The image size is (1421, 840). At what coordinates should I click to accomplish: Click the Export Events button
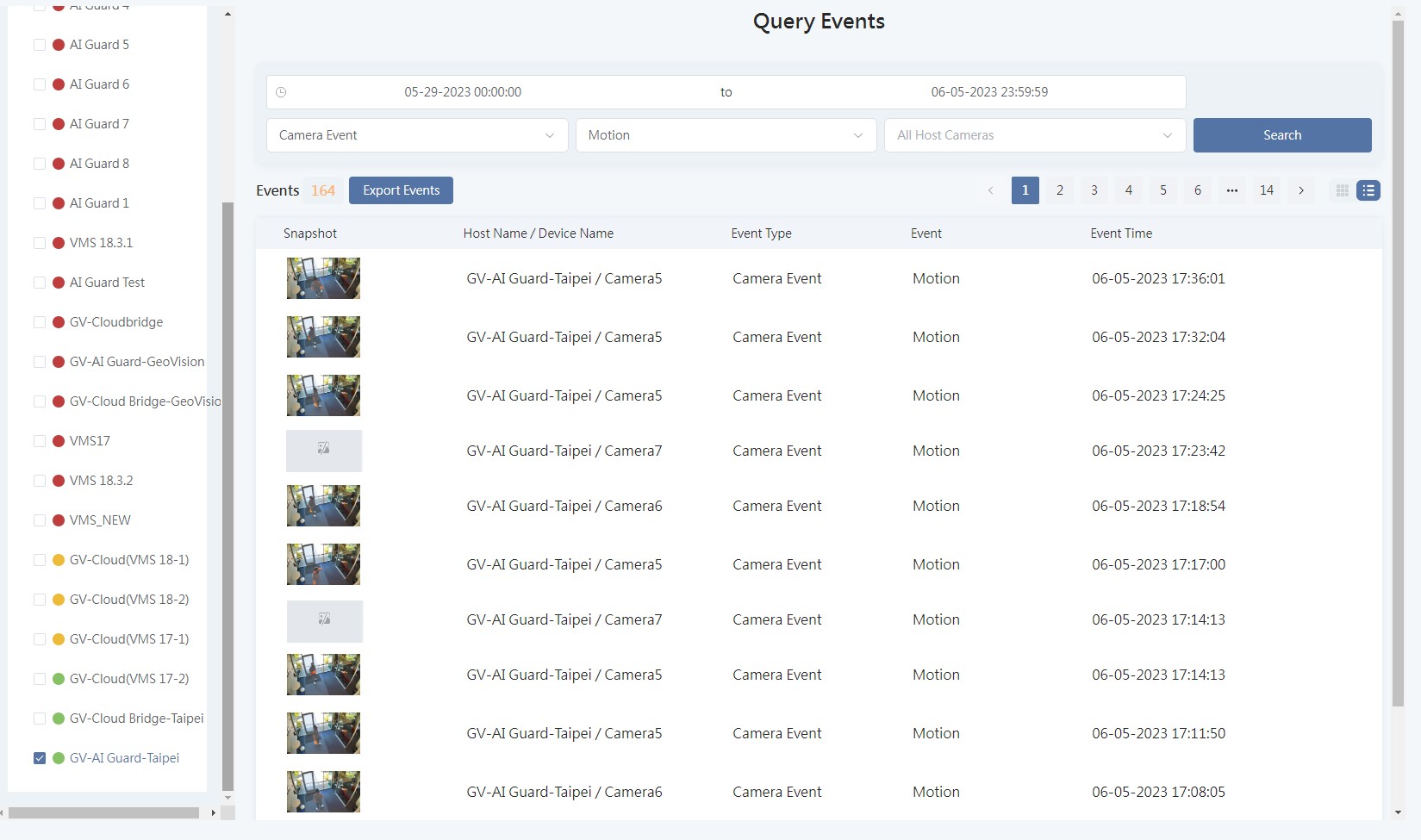pos(401,190)
